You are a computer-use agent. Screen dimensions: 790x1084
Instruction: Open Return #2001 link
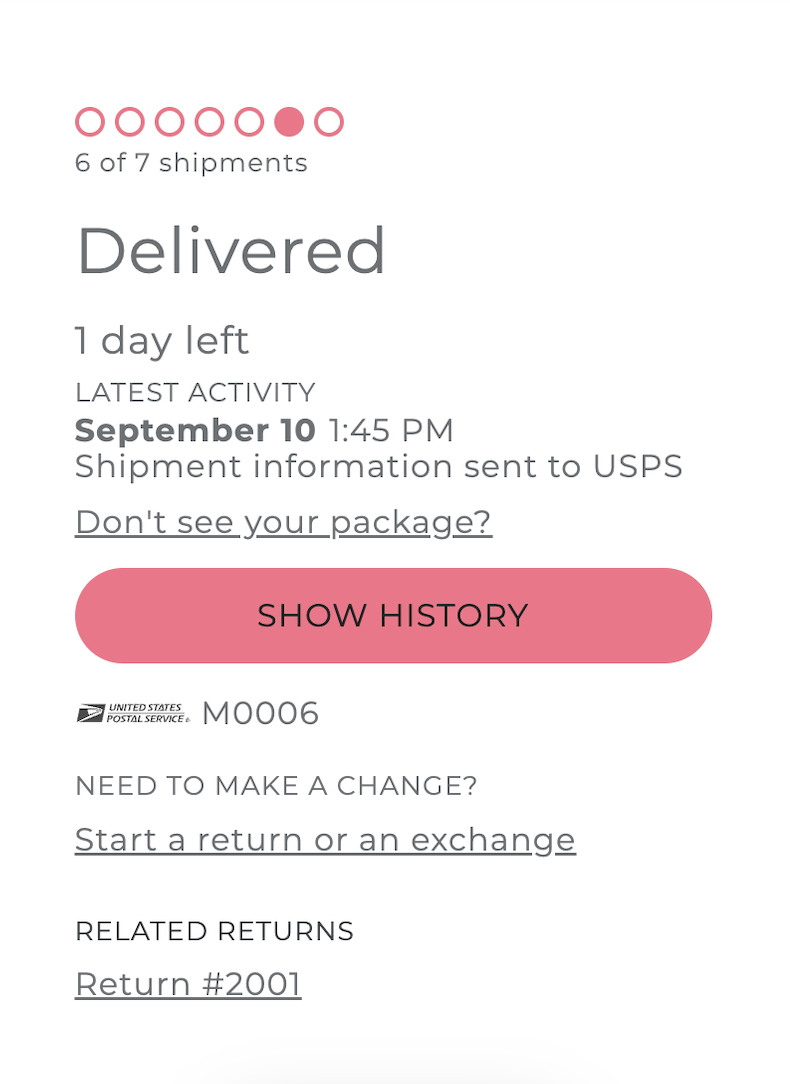pyautogui.click(x=188, y=984)
